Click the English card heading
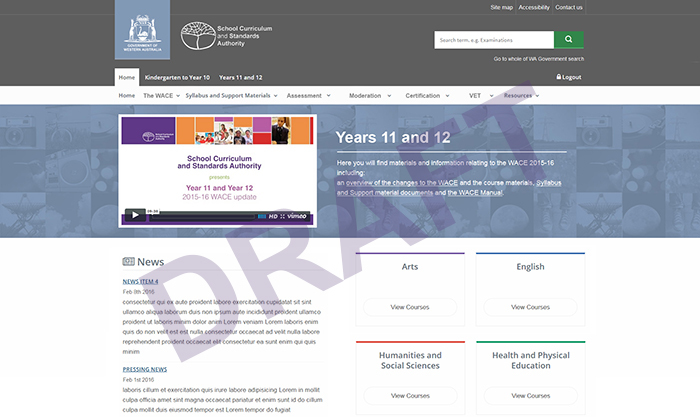700x417 pixels. 530,267
